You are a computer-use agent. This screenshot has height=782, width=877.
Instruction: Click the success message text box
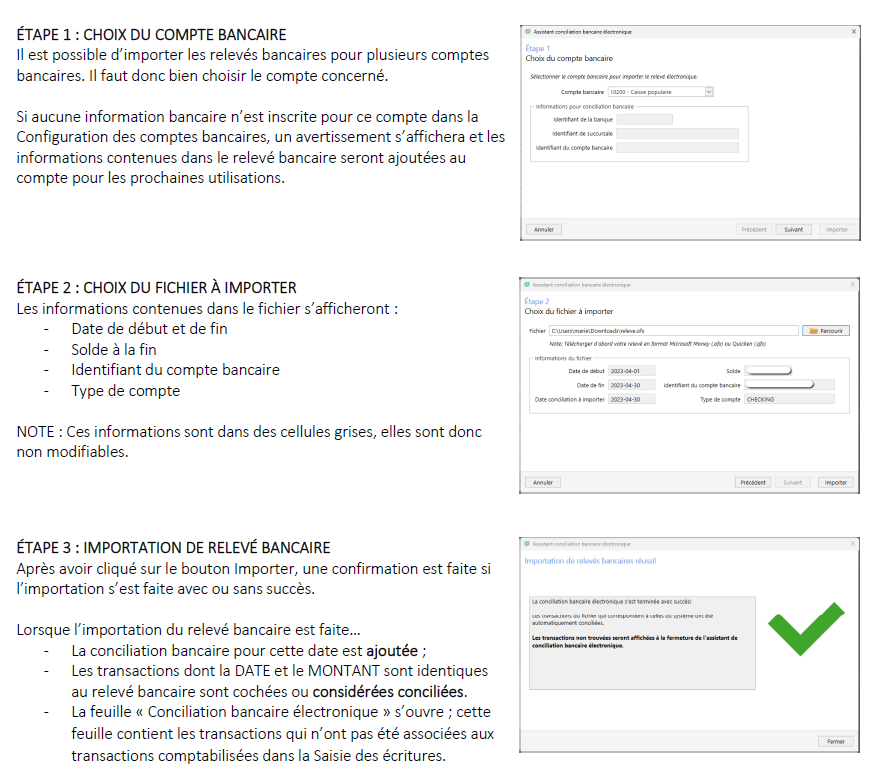642,643
